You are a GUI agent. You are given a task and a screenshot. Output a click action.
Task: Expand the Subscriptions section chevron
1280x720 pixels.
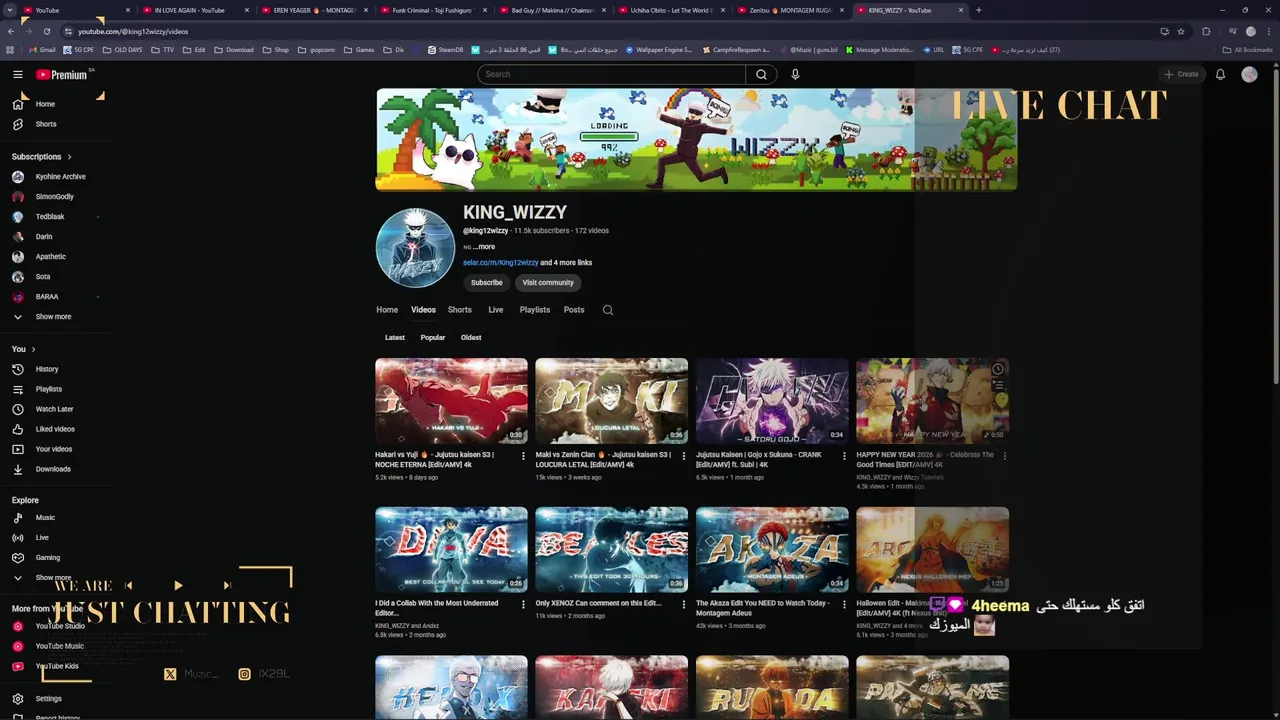(69, 157)
